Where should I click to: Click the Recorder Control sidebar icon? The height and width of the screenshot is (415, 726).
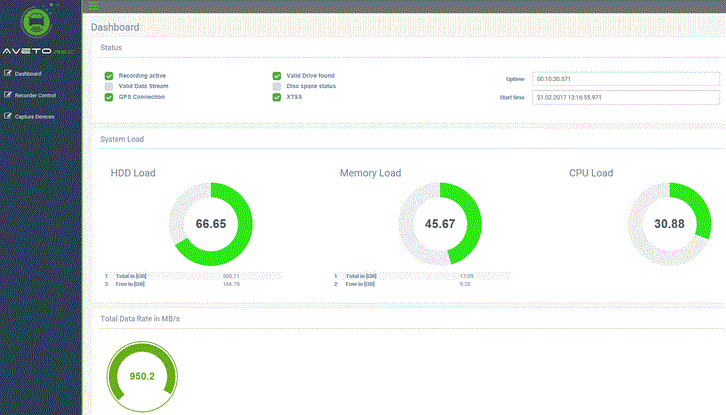pyautogui.click(x=8, y=95)
